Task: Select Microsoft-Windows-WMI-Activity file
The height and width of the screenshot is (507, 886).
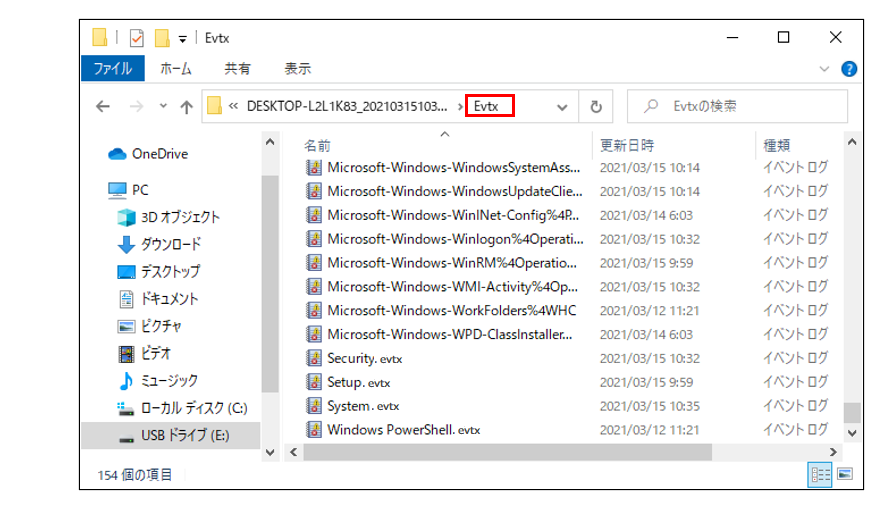Action: (444, 287)
